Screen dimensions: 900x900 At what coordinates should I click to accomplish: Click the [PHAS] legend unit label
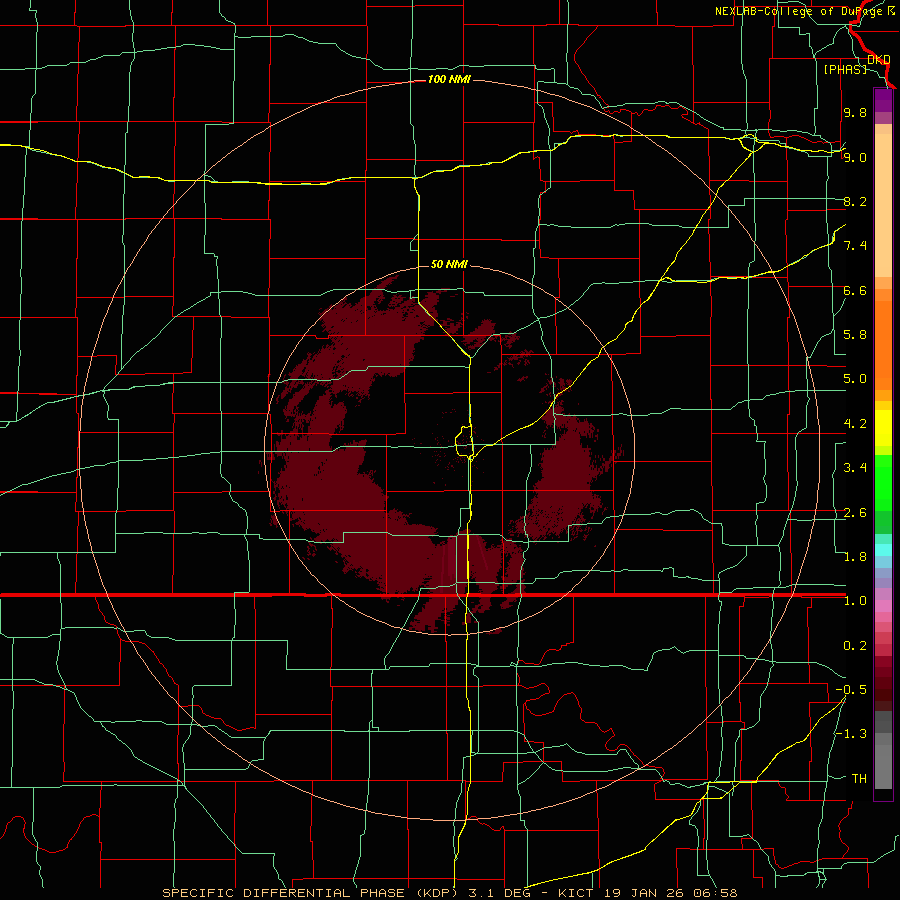(845, 69)
